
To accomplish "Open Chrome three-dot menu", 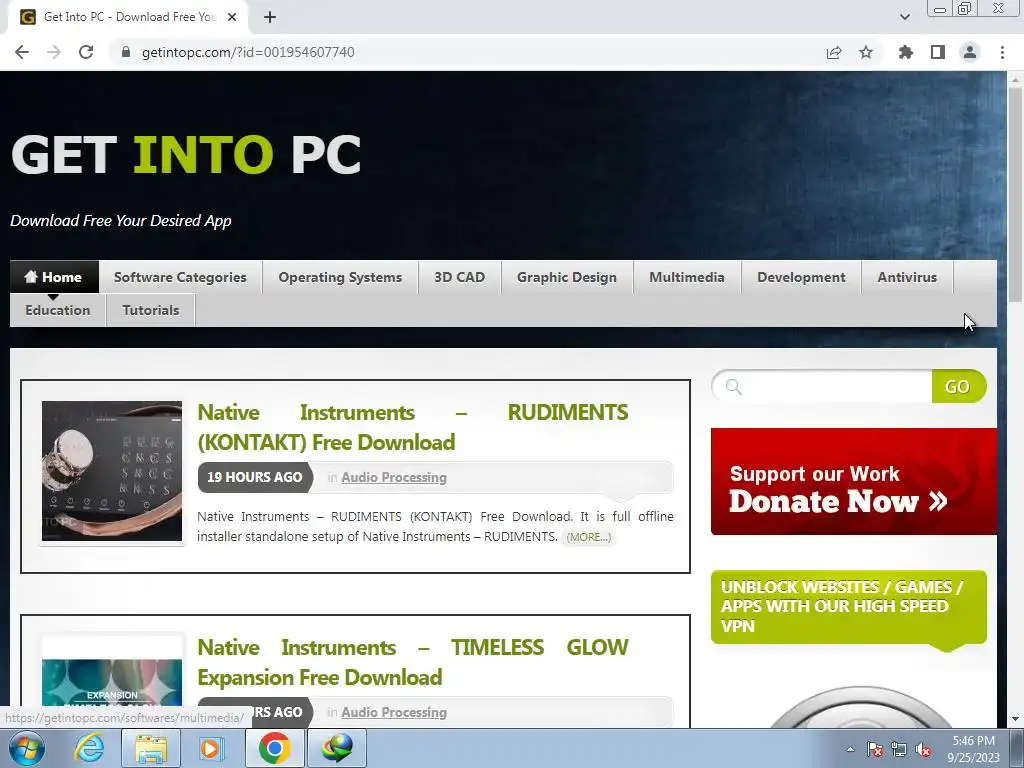I will pos(1002,52).
